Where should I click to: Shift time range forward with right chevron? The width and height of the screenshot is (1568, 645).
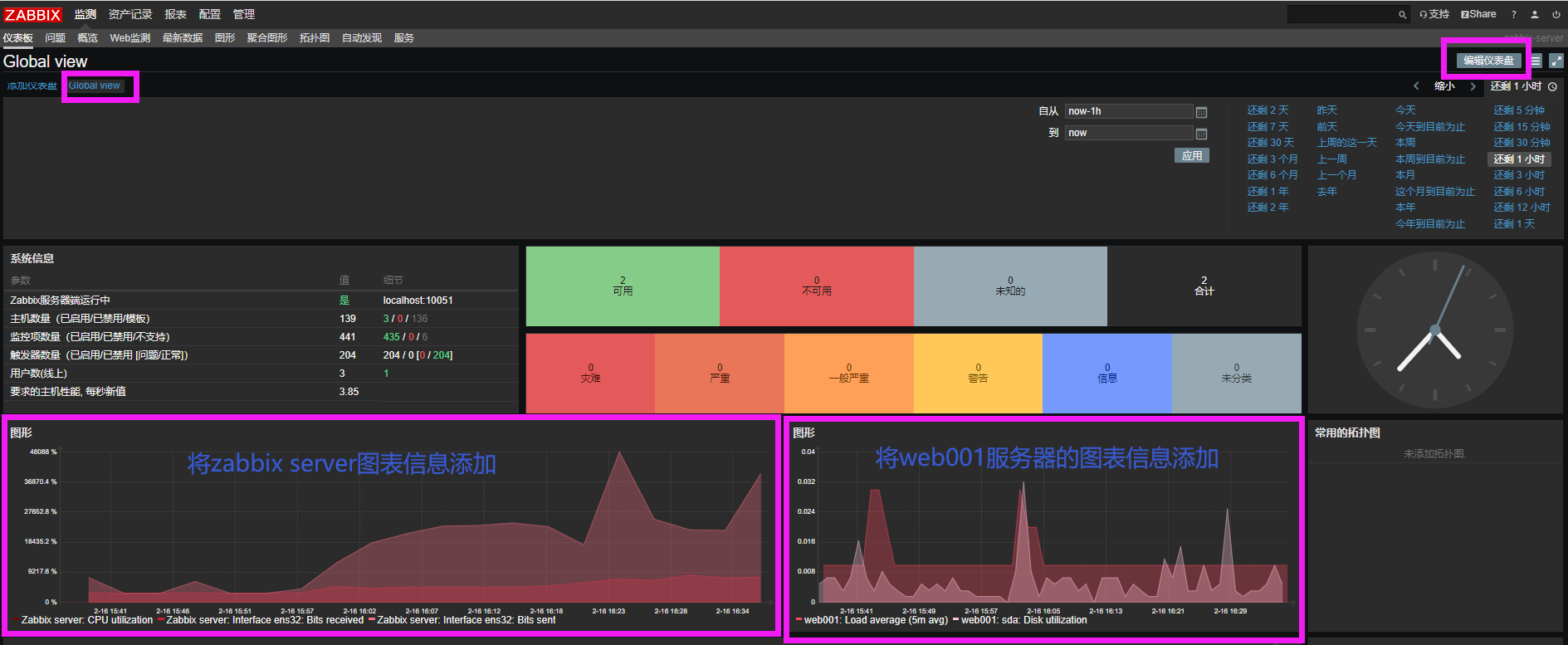coord(1473,86)
